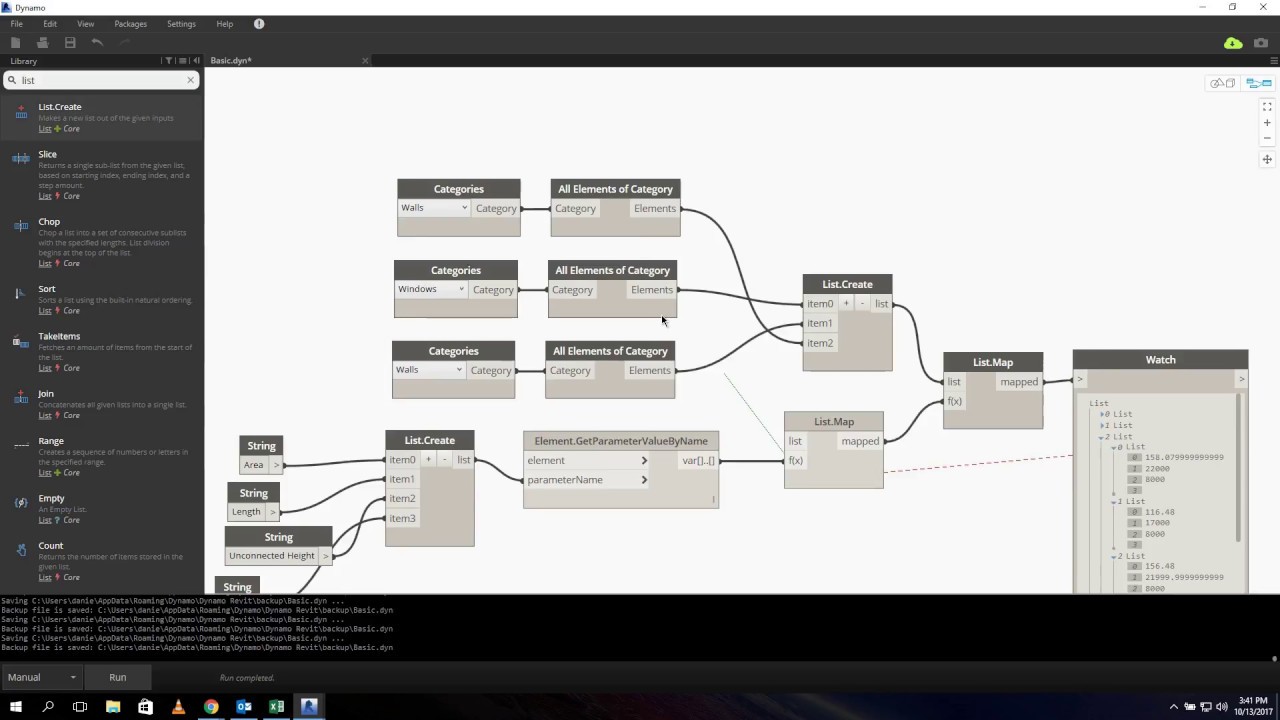Click the camera export image icon
Viewport: 1280px width, 720px height.
click(x=1261, y=43)
